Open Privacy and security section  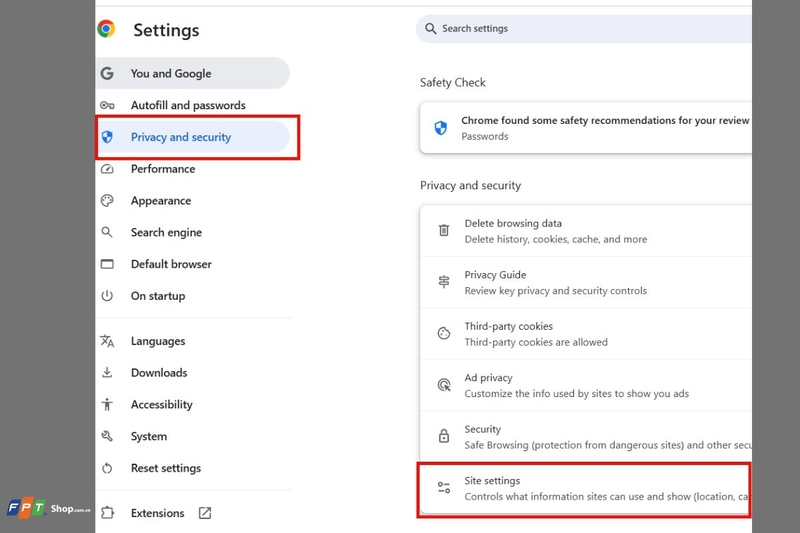point(193,137)
